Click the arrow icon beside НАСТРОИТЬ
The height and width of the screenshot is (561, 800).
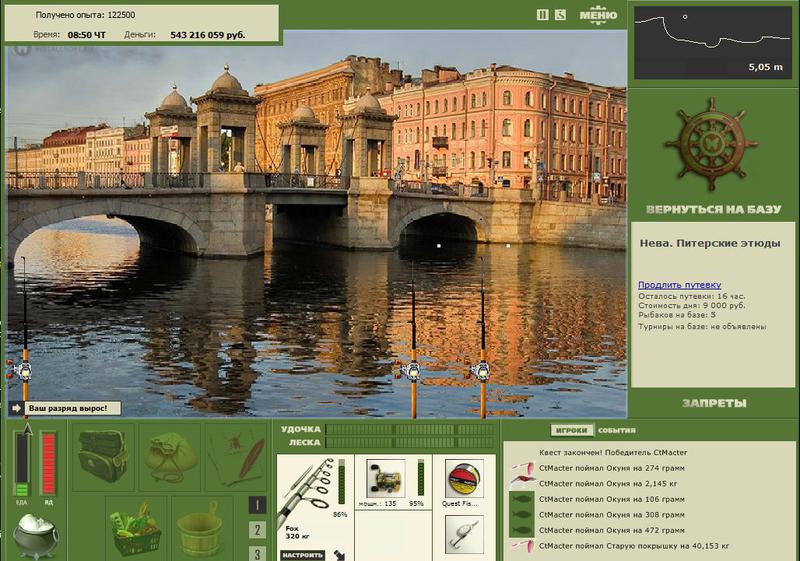[339, 555]
